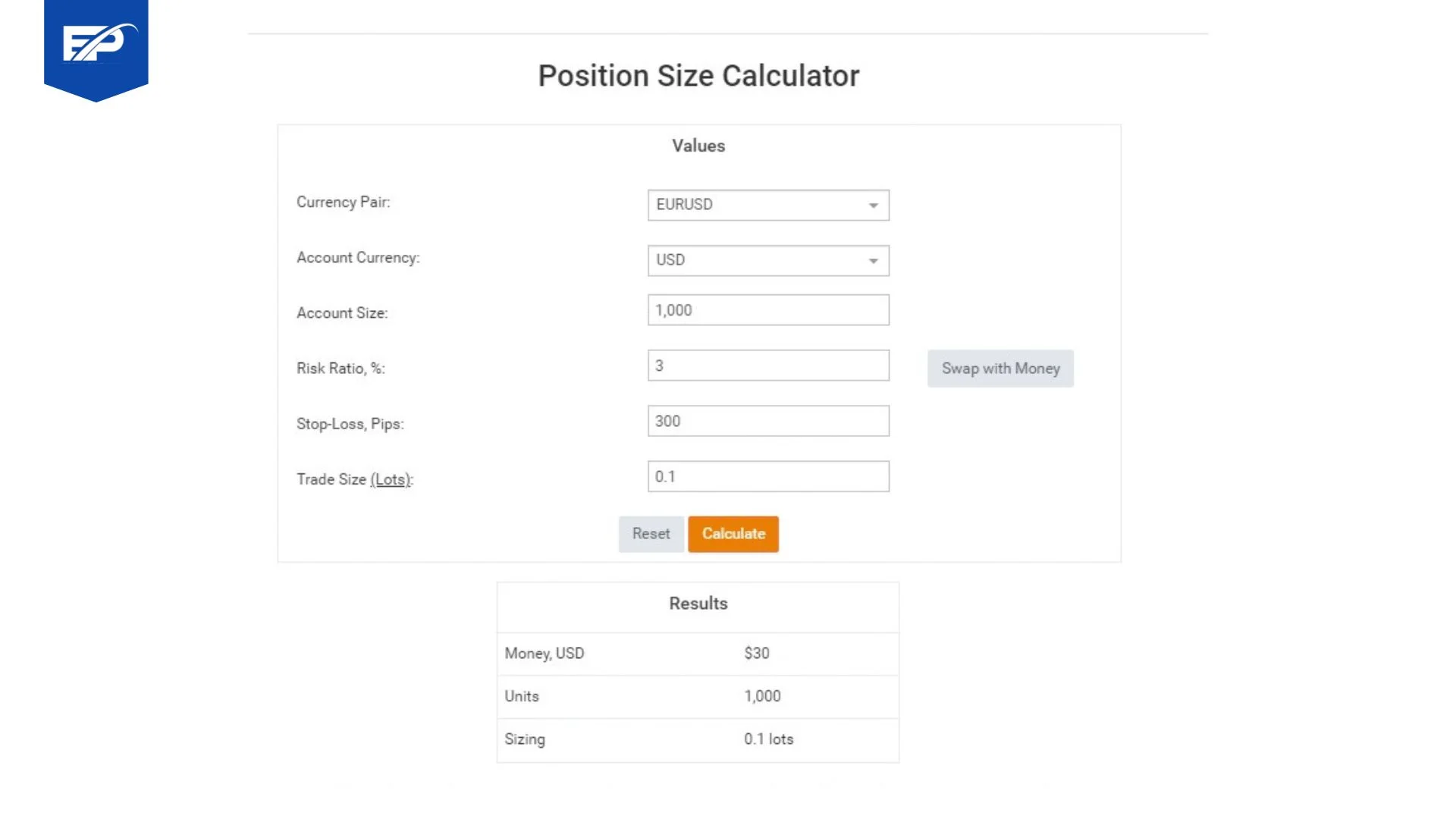
Task: Click the Reset button to clear fields
Action: pos(651,533)
